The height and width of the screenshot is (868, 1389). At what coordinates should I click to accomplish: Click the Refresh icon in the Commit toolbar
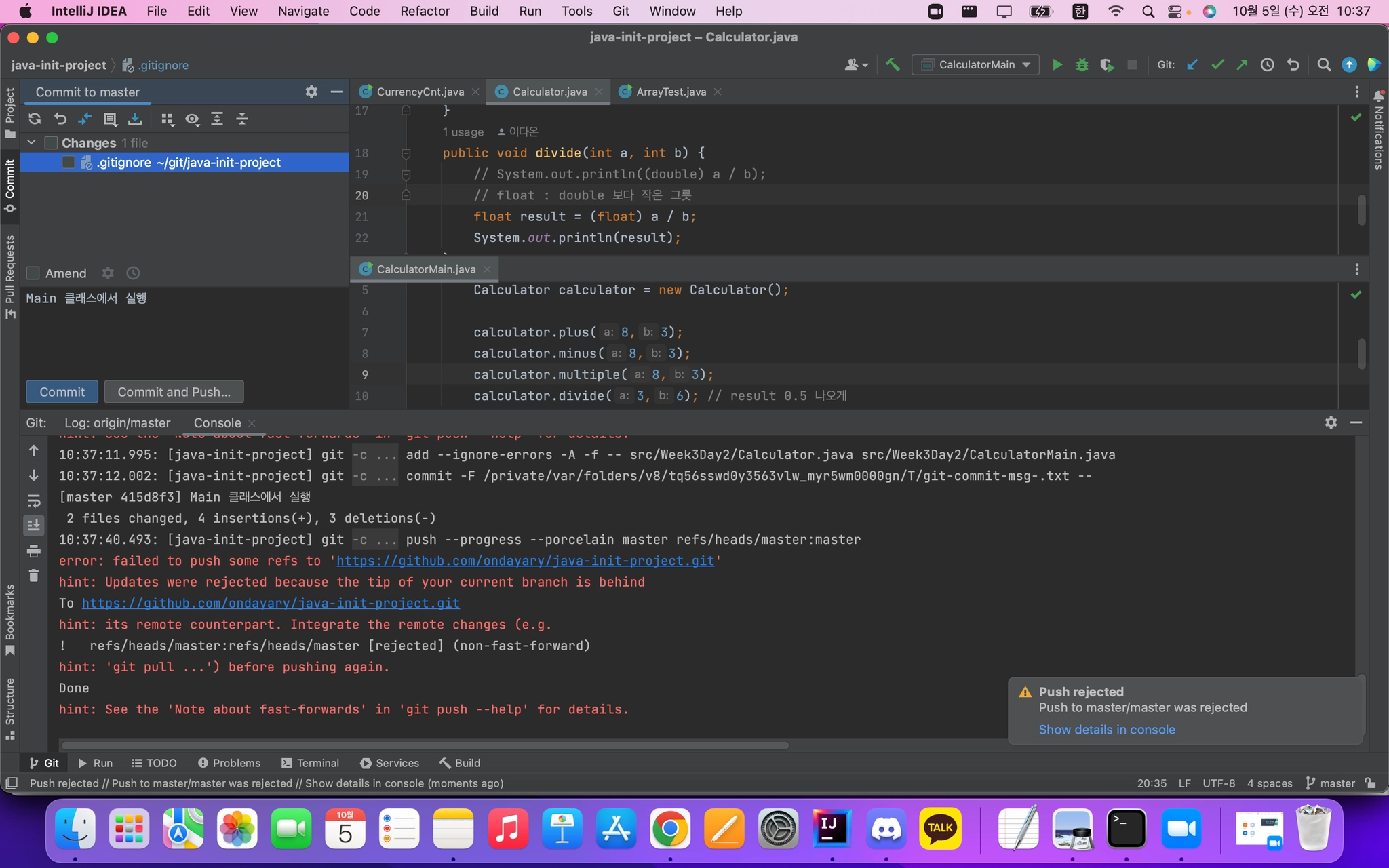click(x=35, y=119)
